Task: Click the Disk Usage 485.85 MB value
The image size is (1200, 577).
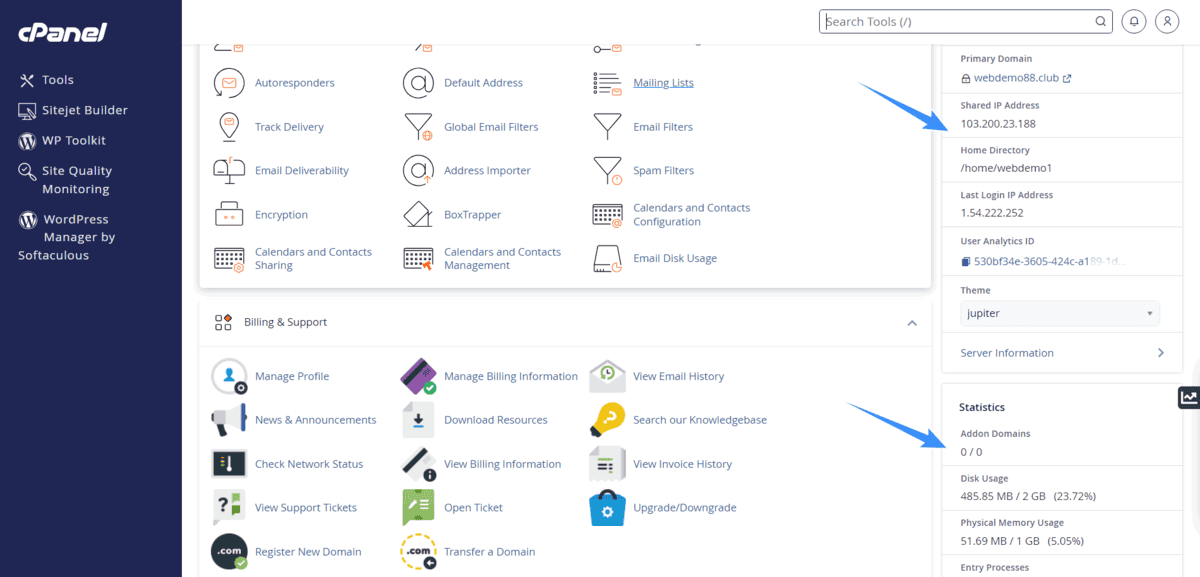Action: coord(1026,496)
